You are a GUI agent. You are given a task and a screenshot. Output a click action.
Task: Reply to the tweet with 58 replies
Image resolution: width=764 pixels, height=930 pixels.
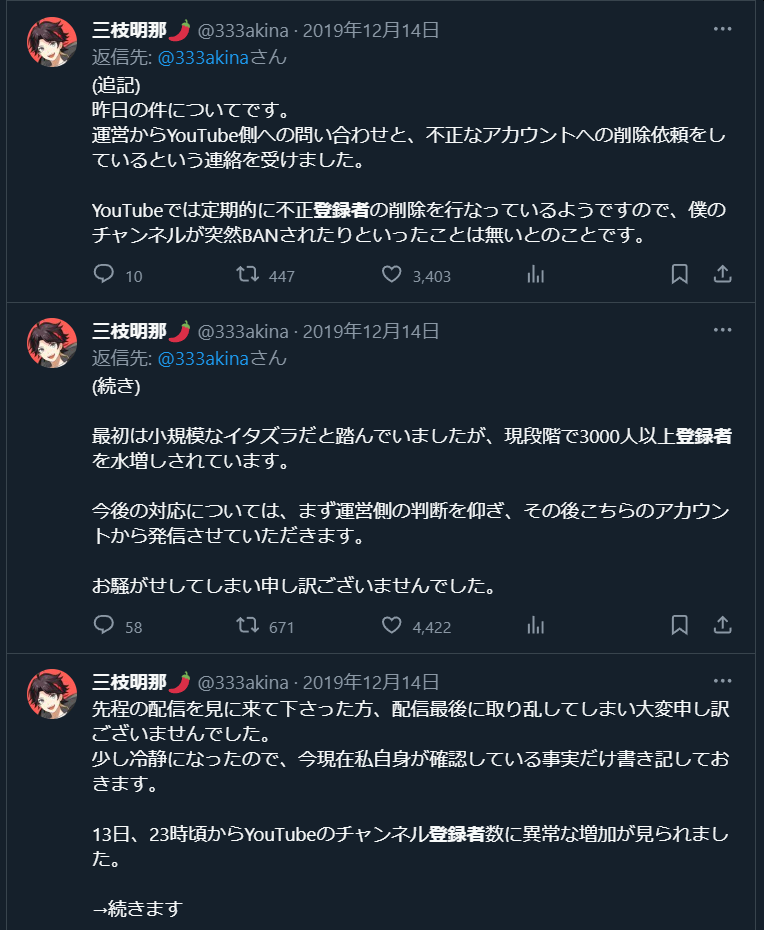tap(104, 626)
